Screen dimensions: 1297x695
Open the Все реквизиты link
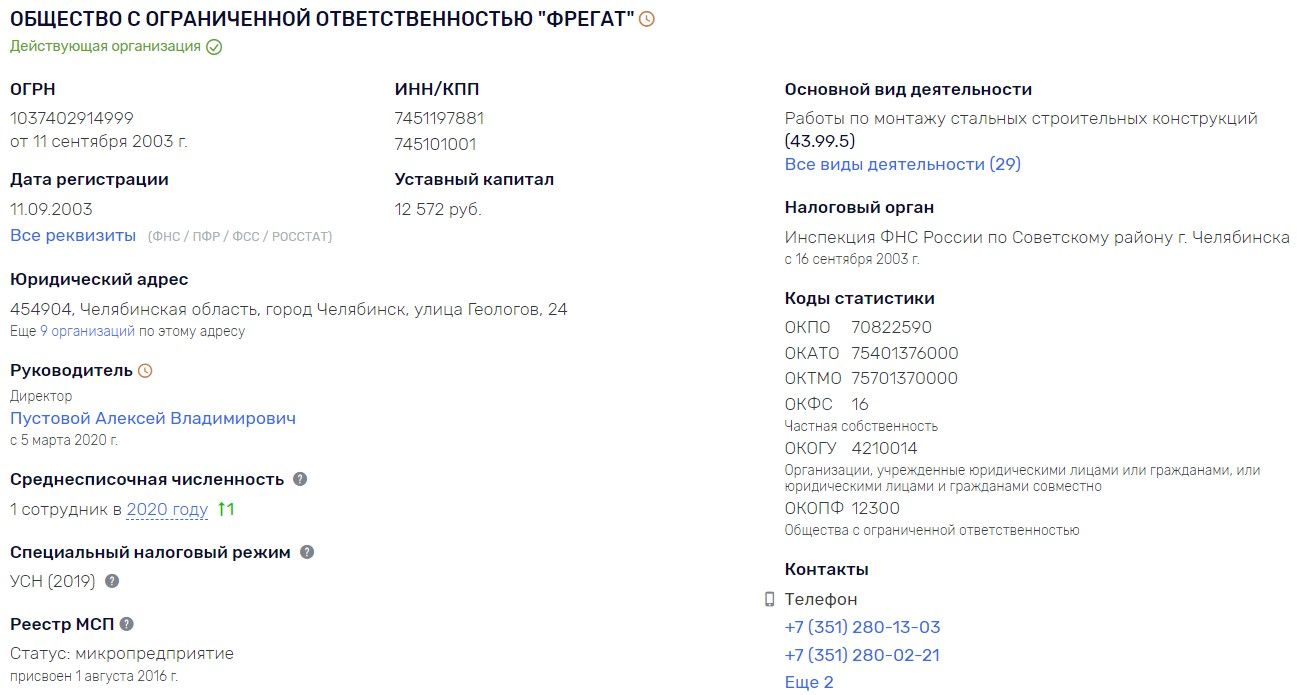click(x=73, y=236)
